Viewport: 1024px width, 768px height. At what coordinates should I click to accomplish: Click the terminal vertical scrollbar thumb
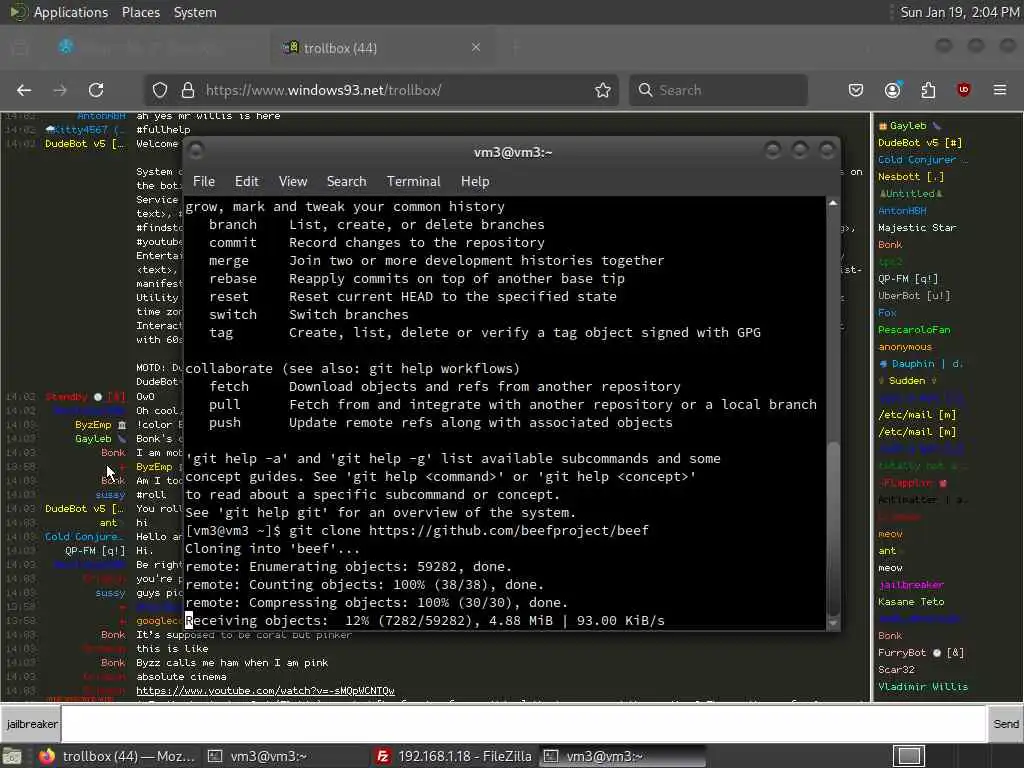pyautogui.click(x=833, y=529)
